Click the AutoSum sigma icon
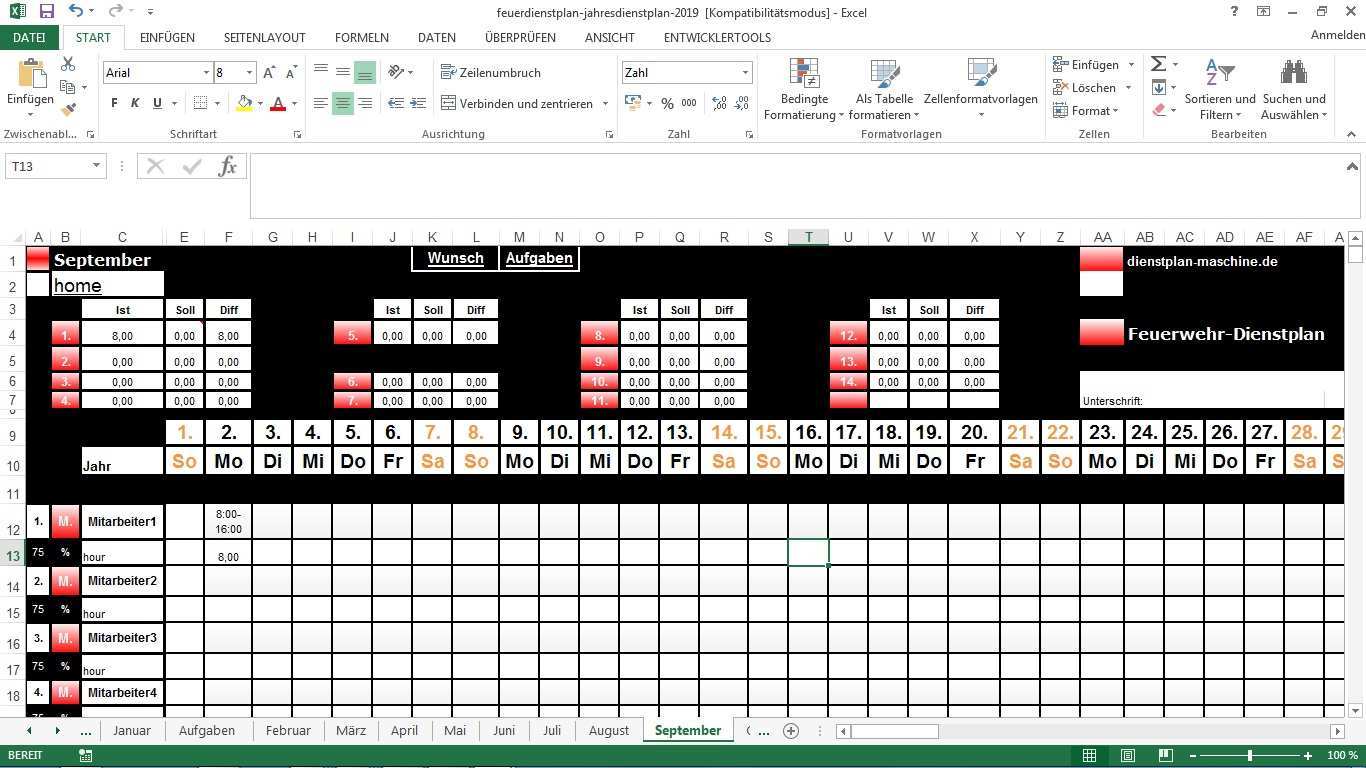Image resolution: width=1366 pixels, height=768 pixels. [1158, 64]
